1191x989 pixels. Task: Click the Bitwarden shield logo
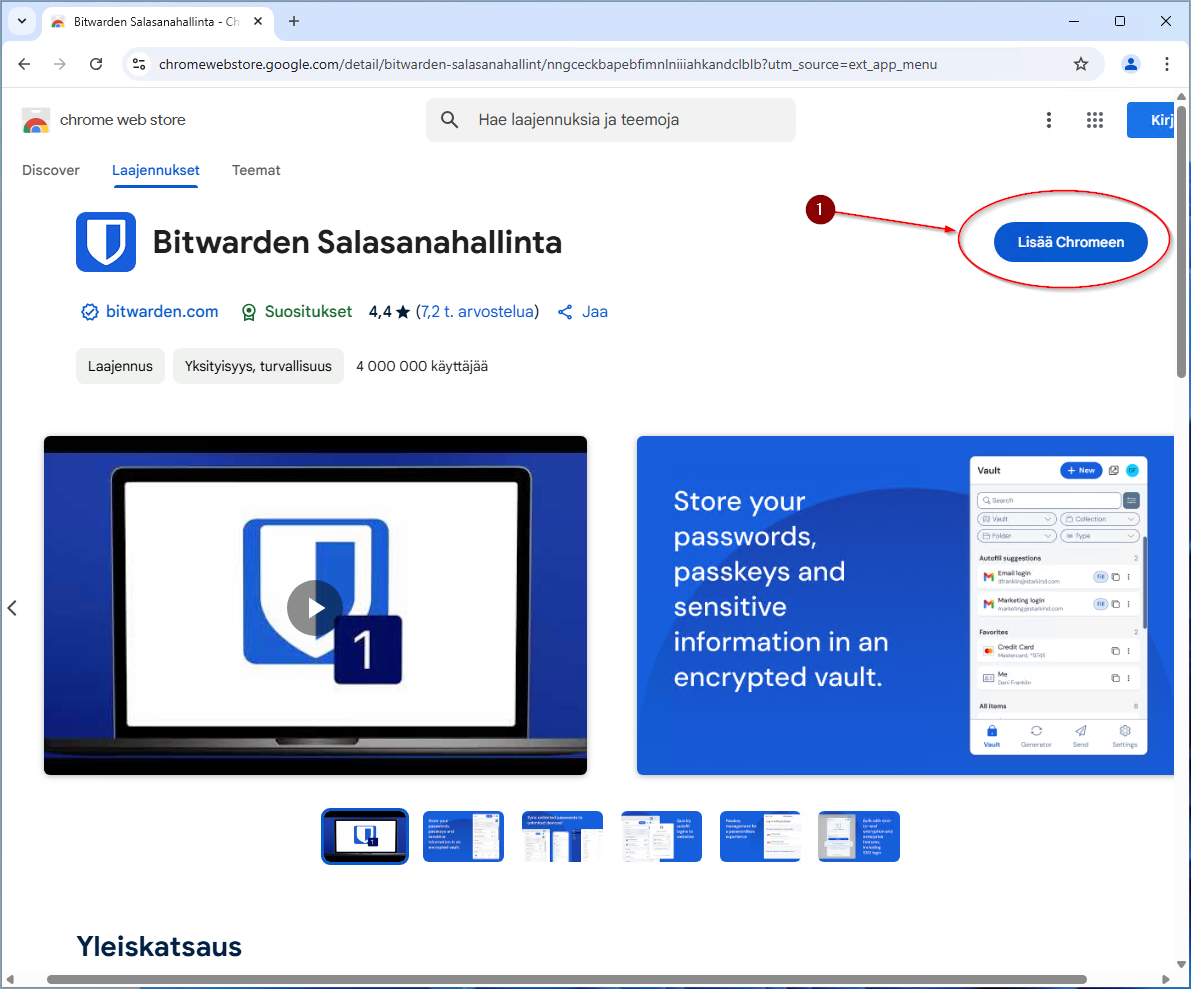click(x=106, y=242)
